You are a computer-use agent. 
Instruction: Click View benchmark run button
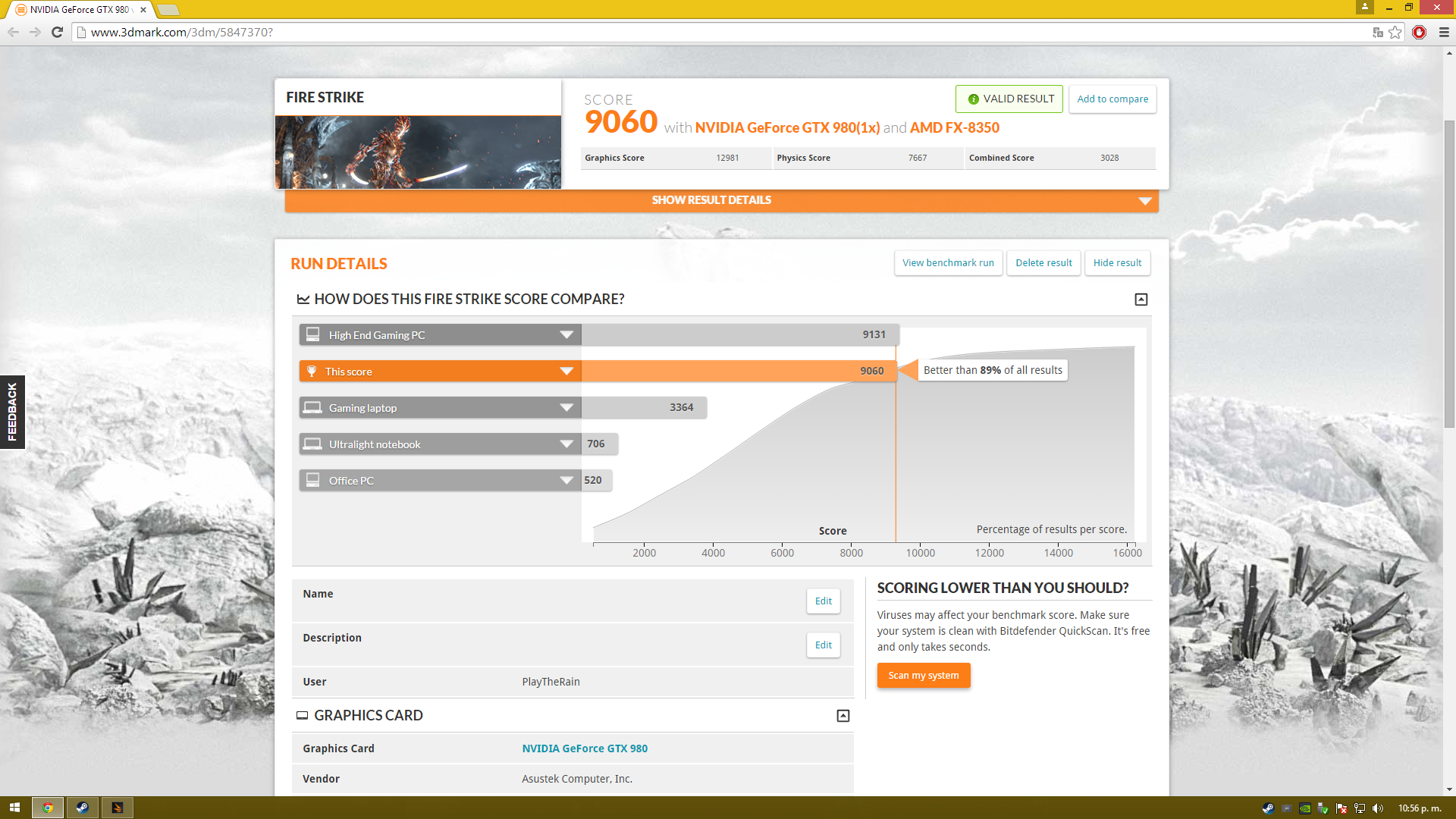click(x=948, y=263)
